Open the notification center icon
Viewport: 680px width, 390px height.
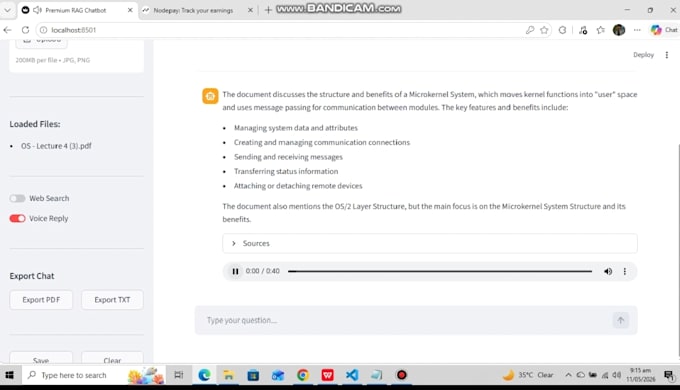pos(669,375)
